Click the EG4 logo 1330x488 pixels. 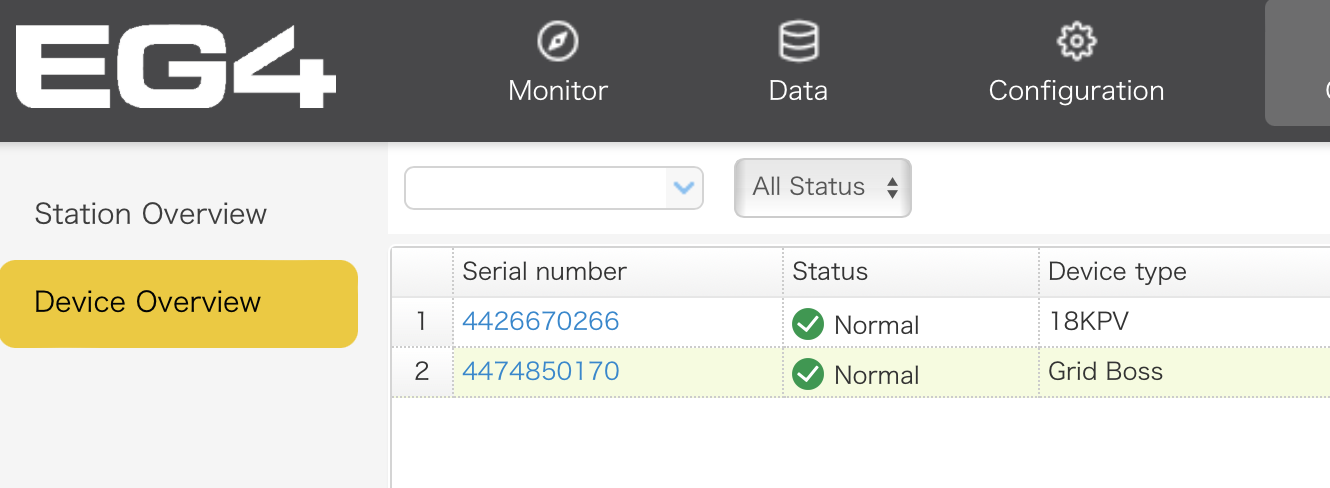[x=176, y=69]
